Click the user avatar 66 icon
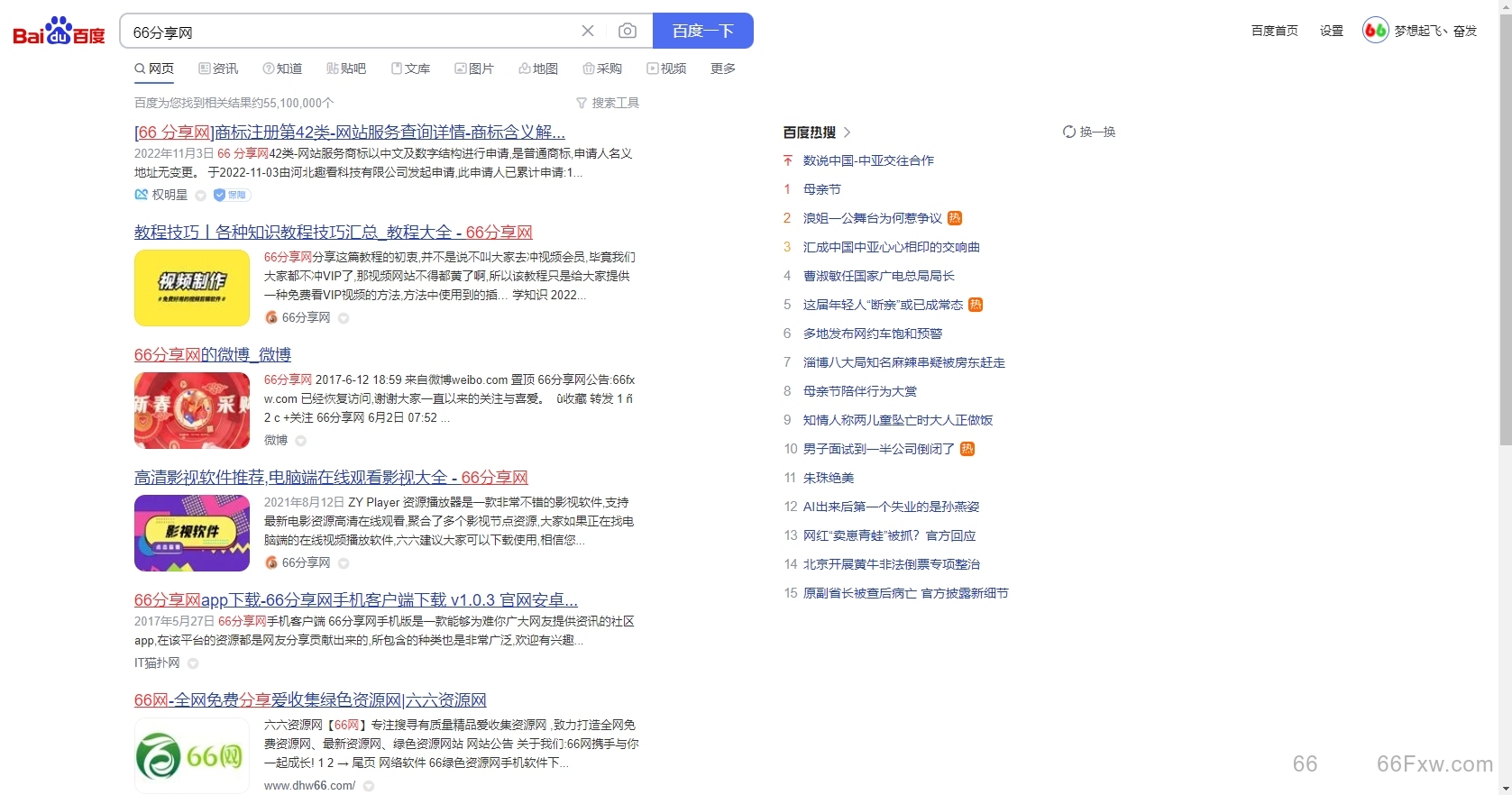Image resolution: width=1512 pixels, height=795 pixels. click(x=1376, y=30)
